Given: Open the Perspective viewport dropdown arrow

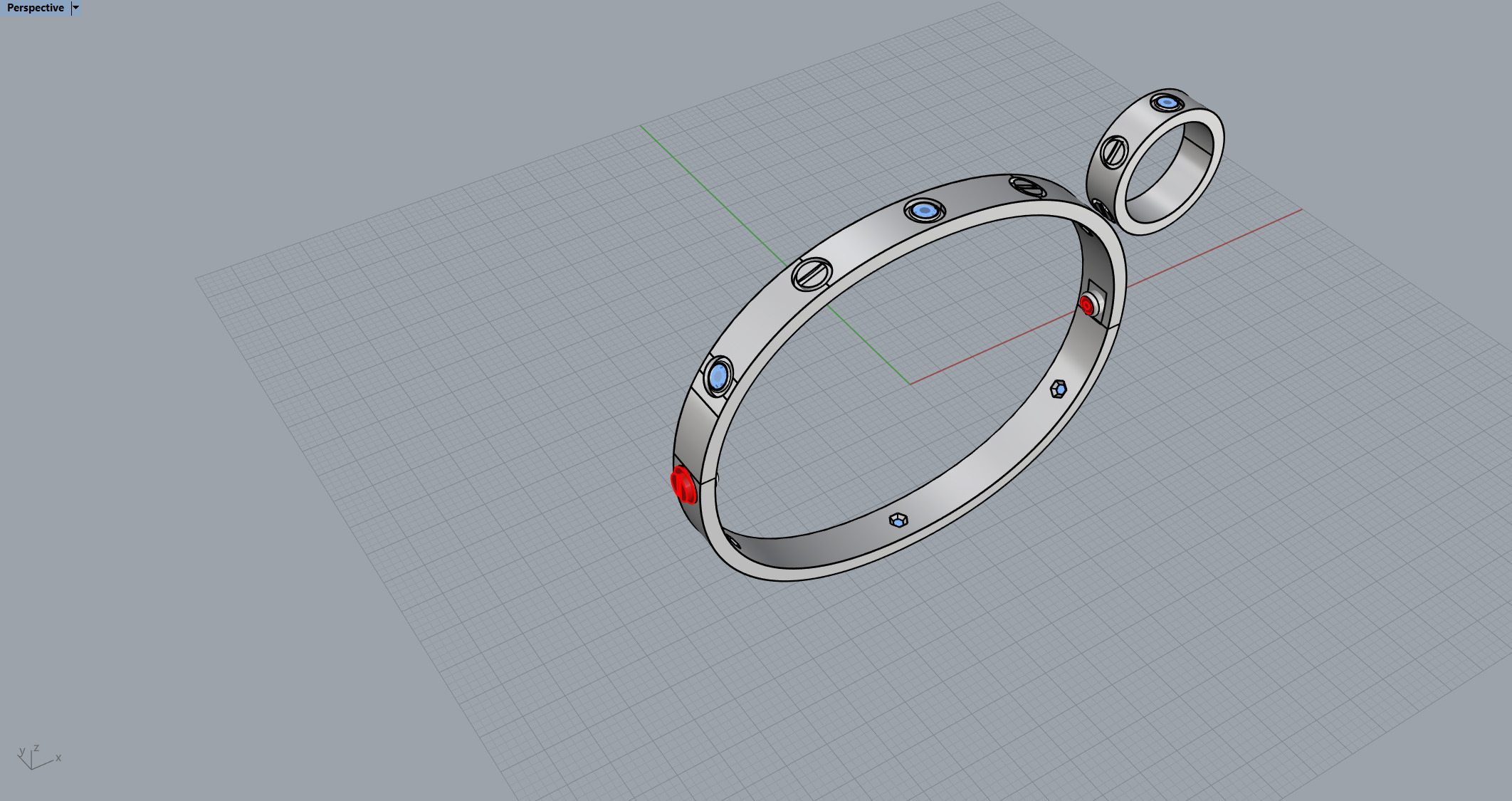Looking at the screenshot, I should coord(75,8).
